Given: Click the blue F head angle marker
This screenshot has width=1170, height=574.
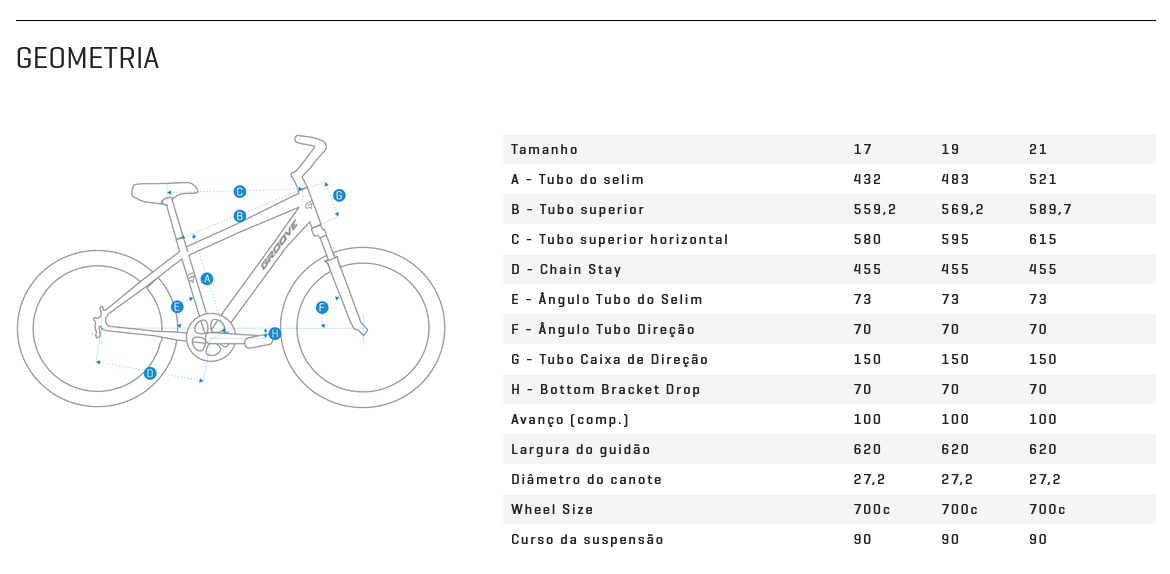Looking at the screenshot, I should [322, 308].
